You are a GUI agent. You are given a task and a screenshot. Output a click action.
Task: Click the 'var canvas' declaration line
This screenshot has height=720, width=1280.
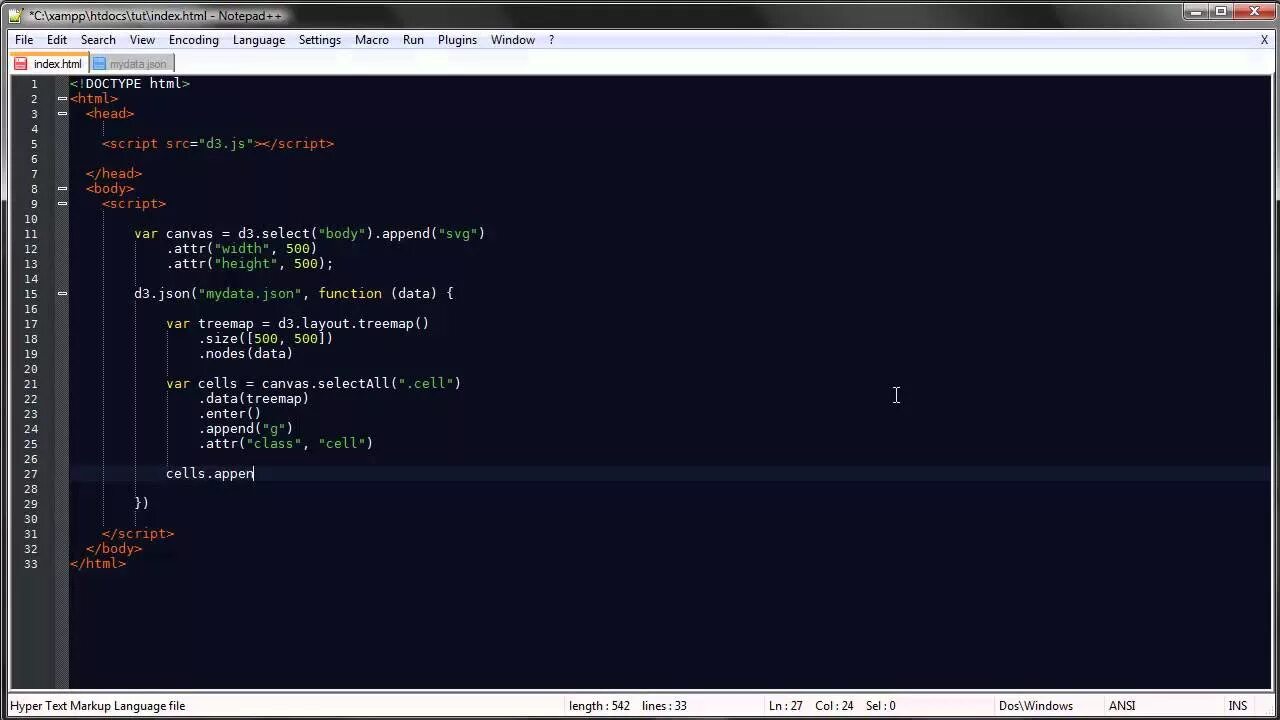coord(310,234)
